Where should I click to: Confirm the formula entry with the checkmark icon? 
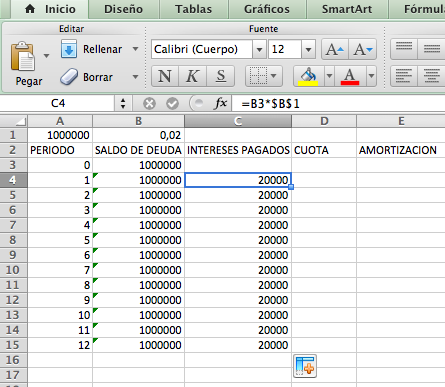tap(172, 104)
